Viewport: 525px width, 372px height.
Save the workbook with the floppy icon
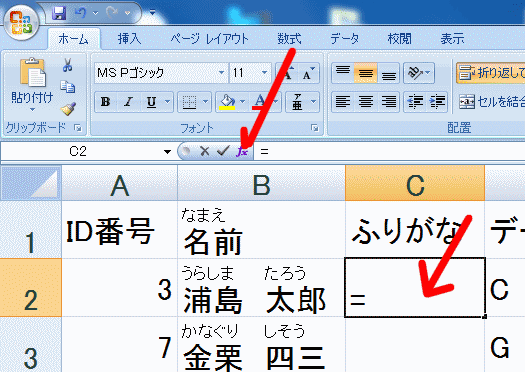coord(59,13)
